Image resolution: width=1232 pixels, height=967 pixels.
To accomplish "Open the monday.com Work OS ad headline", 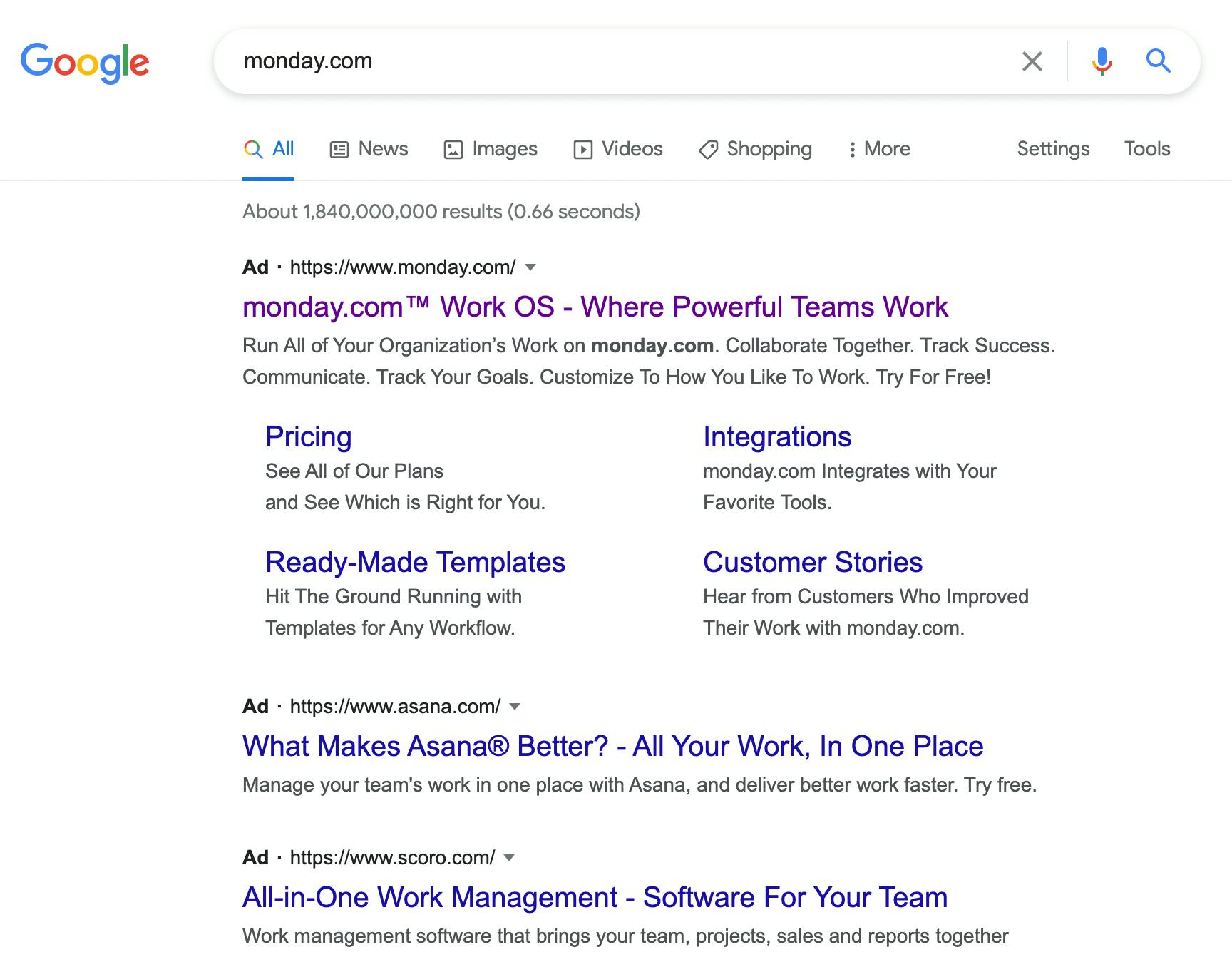I will coord(595,307).
